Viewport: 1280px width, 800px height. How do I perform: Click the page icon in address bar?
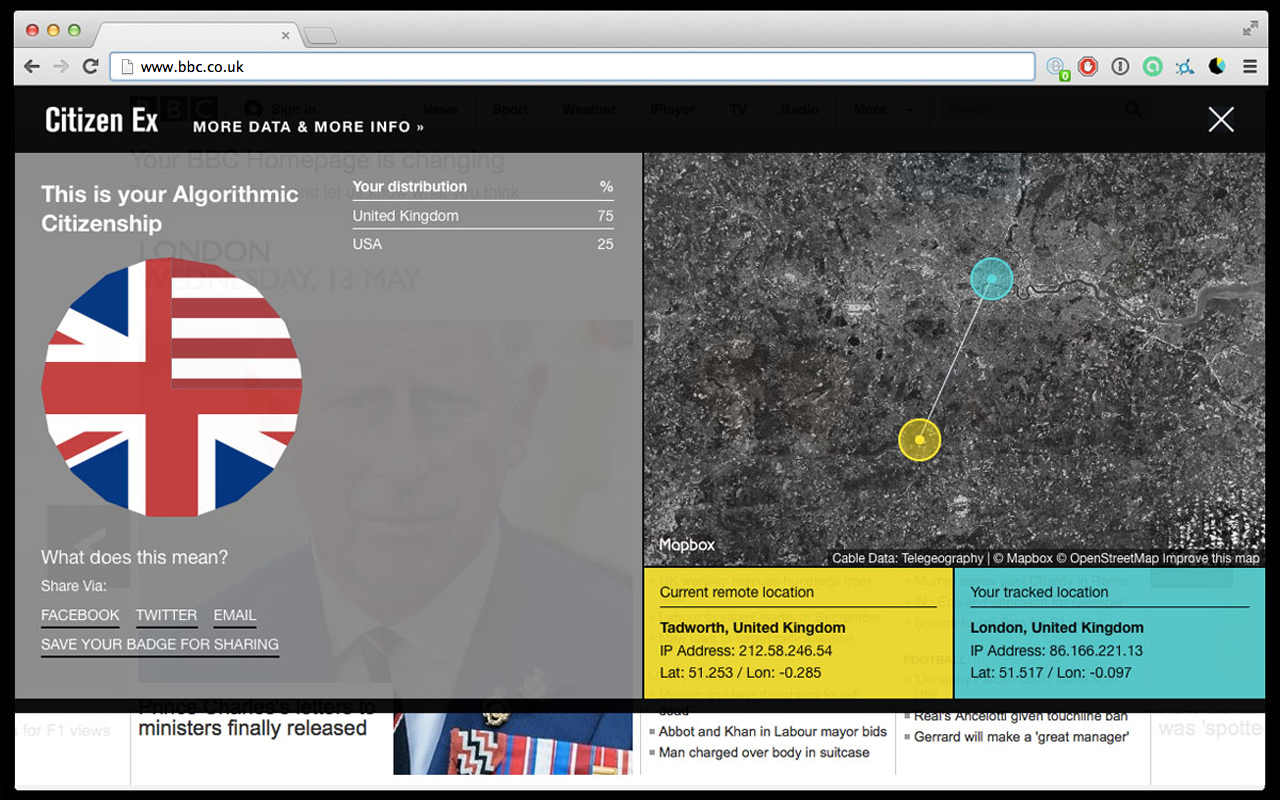pyautogui.click(x=126, y=67)
